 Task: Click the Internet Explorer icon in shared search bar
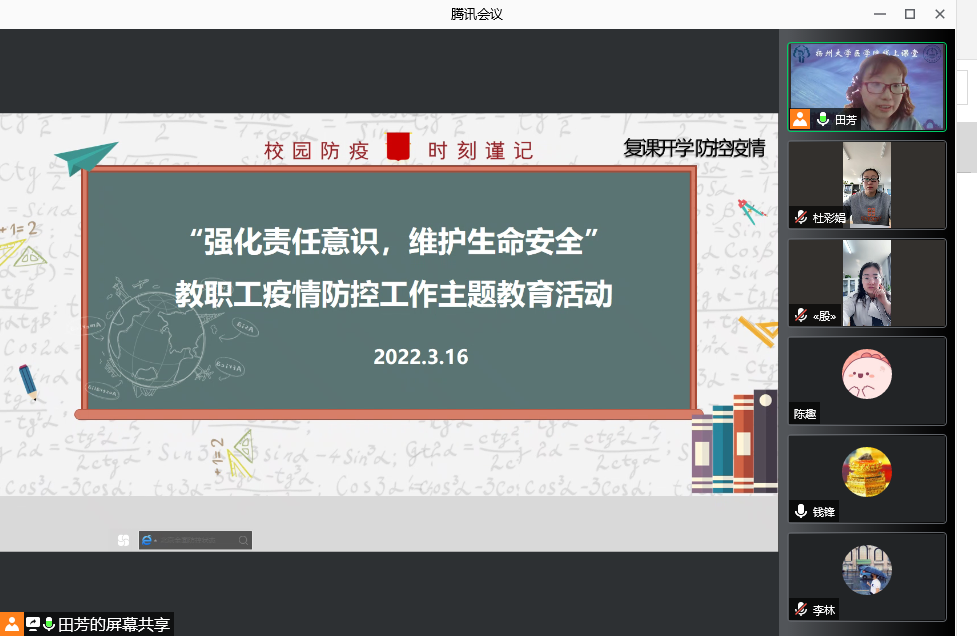coord(148,540)
